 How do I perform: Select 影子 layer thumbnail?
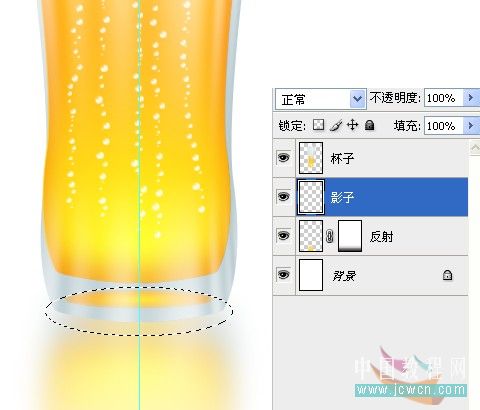pyautogui.click(x=311, y=197)
